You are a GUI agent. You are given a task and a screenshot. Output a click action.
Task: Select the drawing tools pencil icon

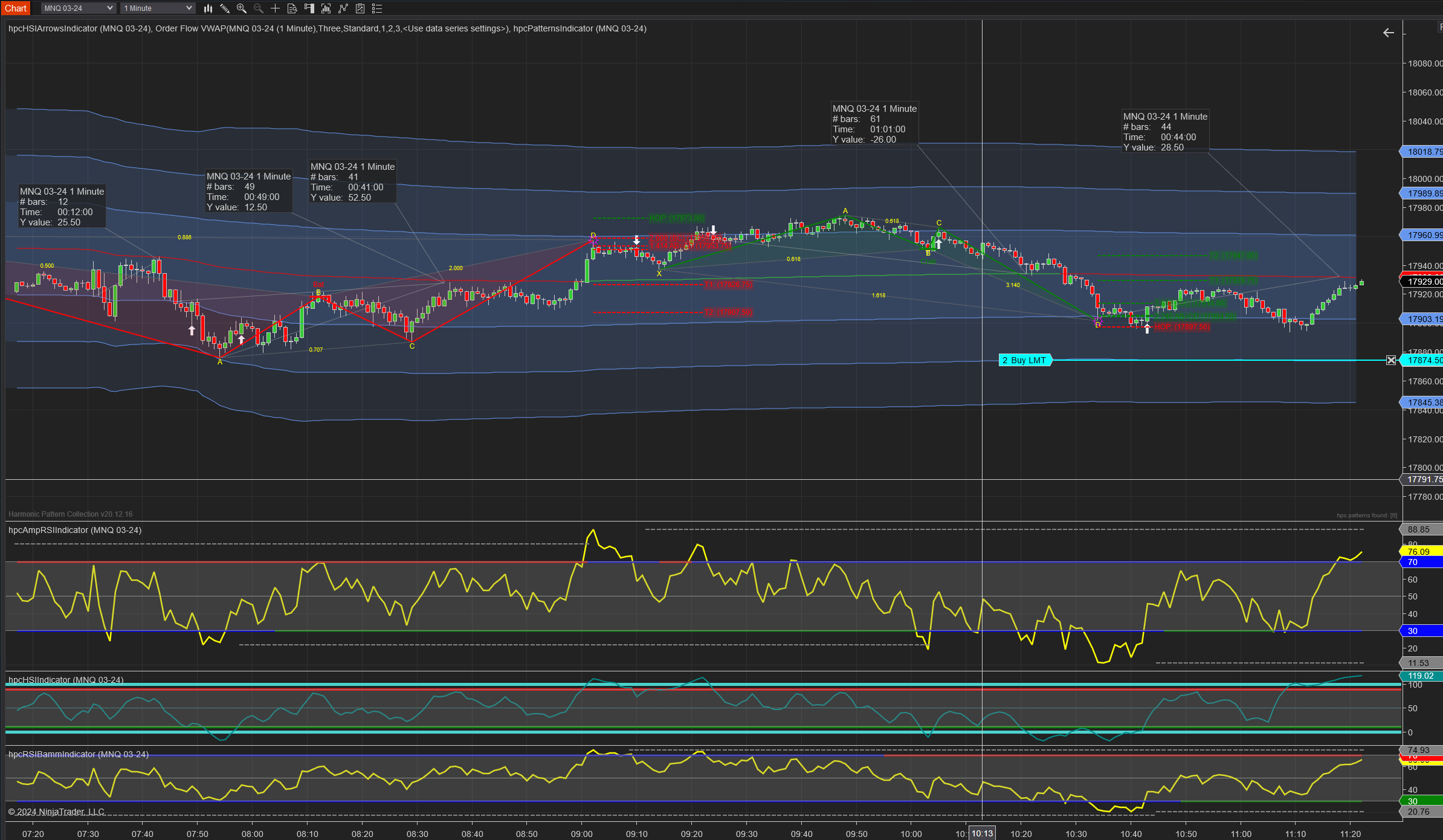pos(225,8)
